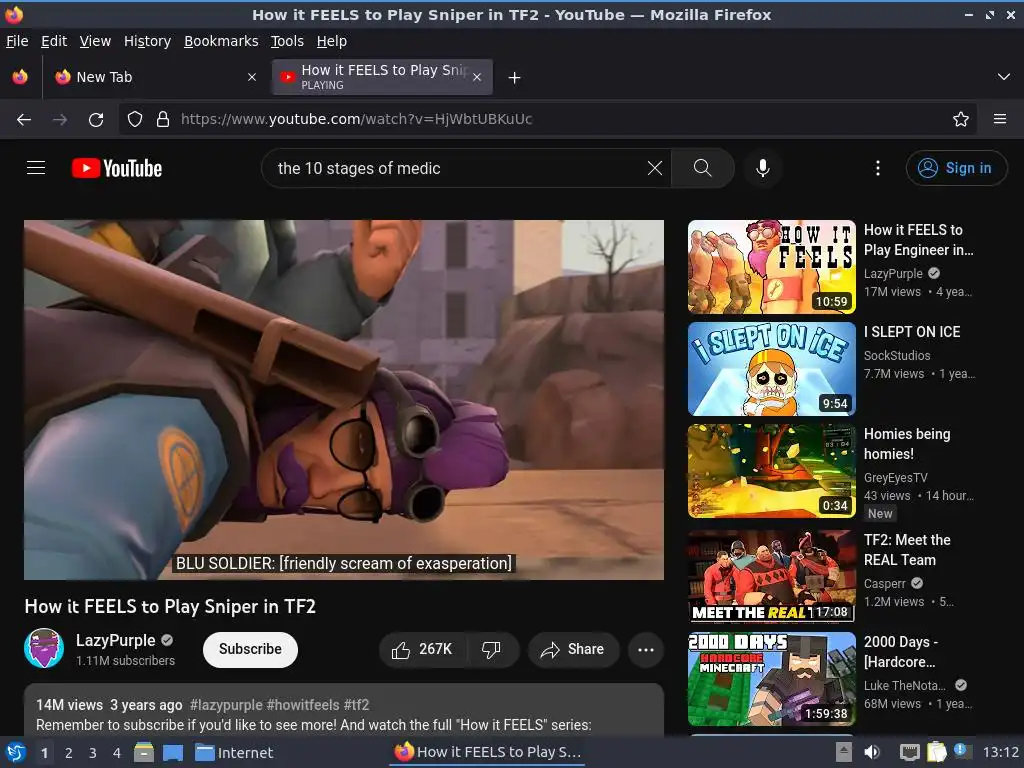Open the #lazypurple hashtag link
Viewport: 1024px width, 768px height.
(x=226, y=705)
